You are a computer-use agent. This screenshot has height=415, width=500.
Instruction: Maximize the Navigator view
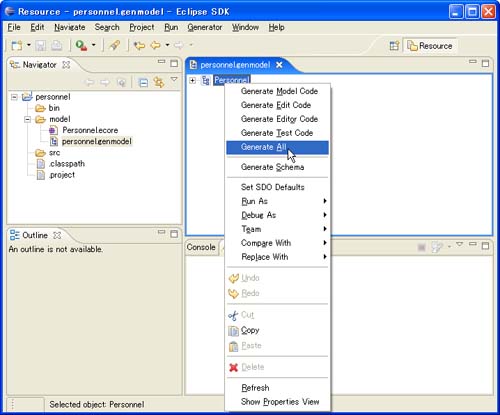pyautogui.click(x=174, y=63)
